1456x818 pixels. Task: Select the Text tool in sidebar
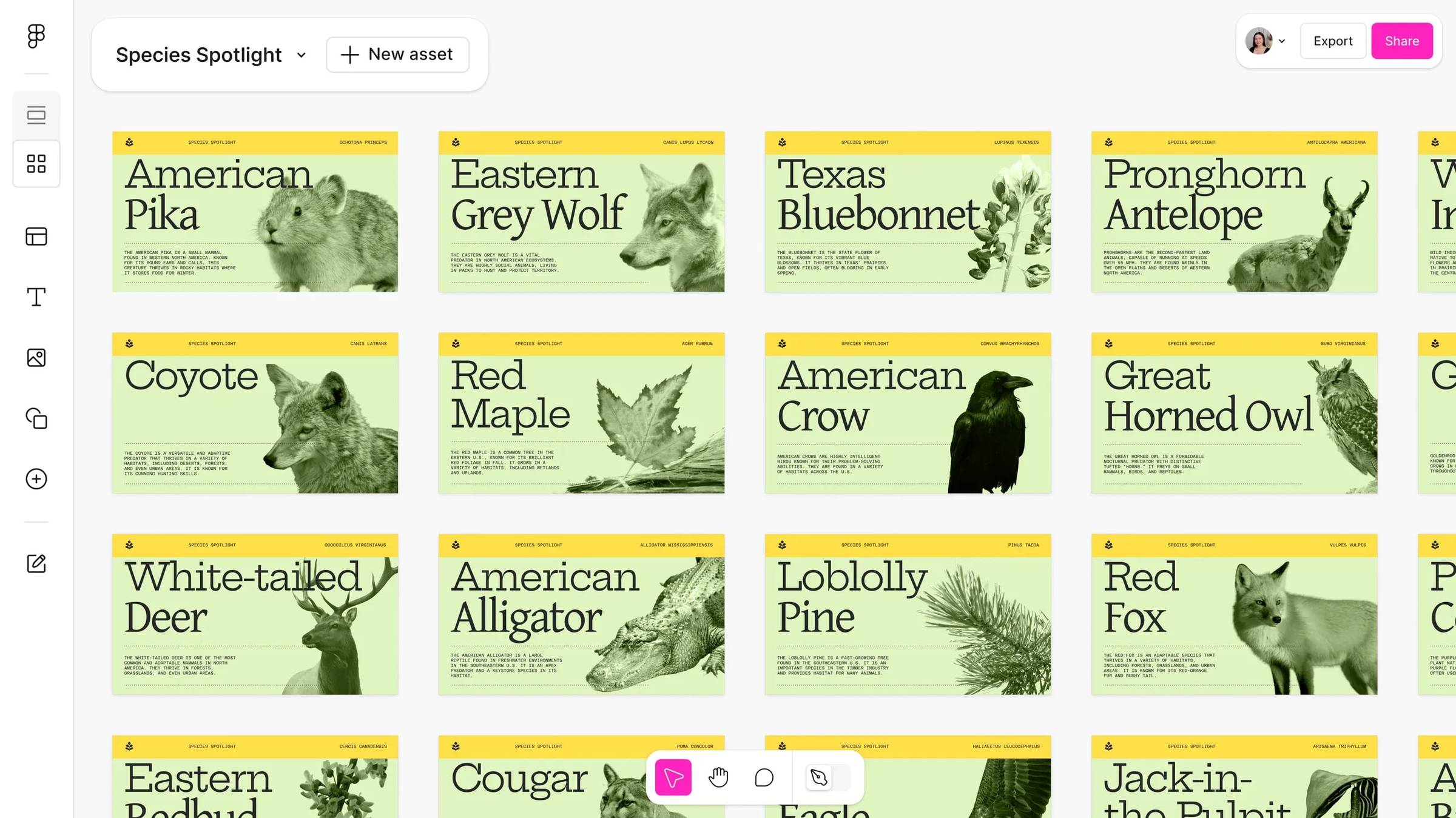(x=36, y=297)
